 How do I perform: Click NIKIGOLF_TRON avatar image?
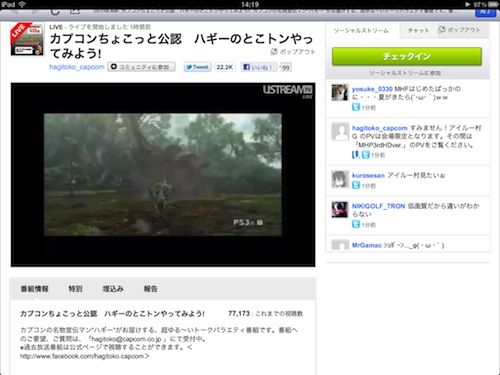pyautogui.click(x=340, y=210)
